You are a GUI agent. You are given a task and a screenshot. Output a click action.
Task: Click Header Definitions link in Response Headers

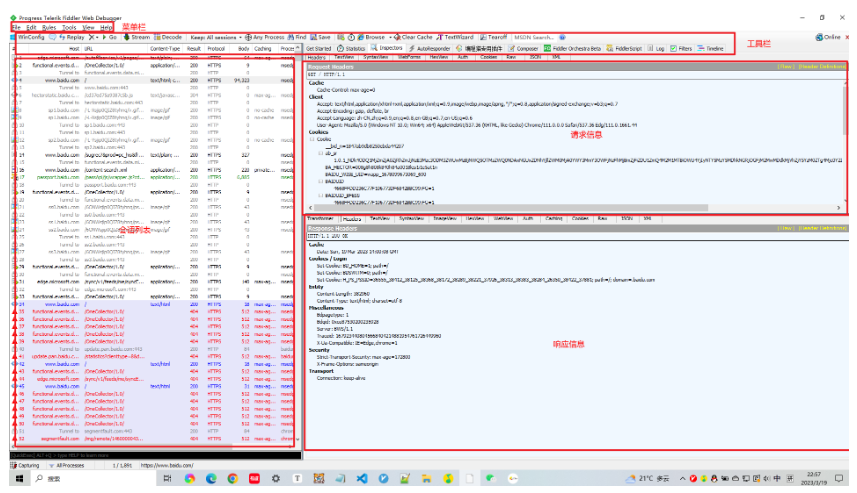click(x=821, y=228)
